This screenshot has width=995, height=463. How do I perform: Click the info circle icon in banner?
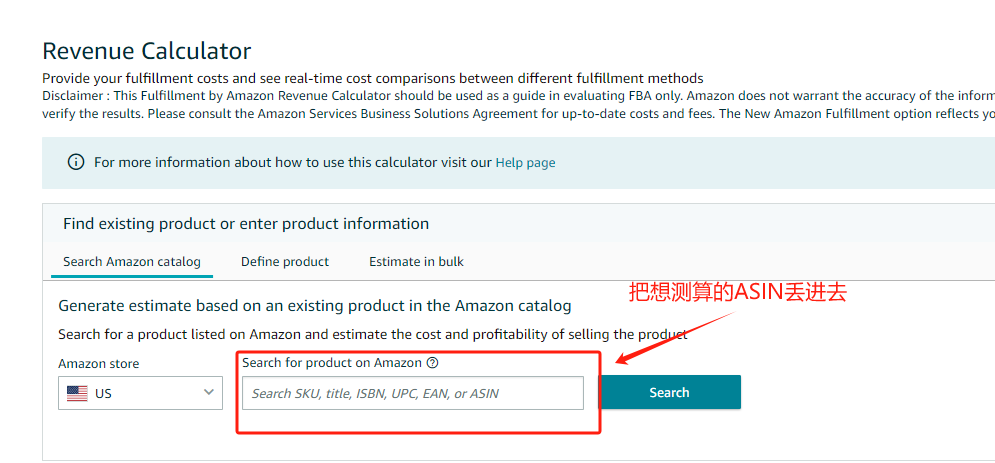[76, 162]
